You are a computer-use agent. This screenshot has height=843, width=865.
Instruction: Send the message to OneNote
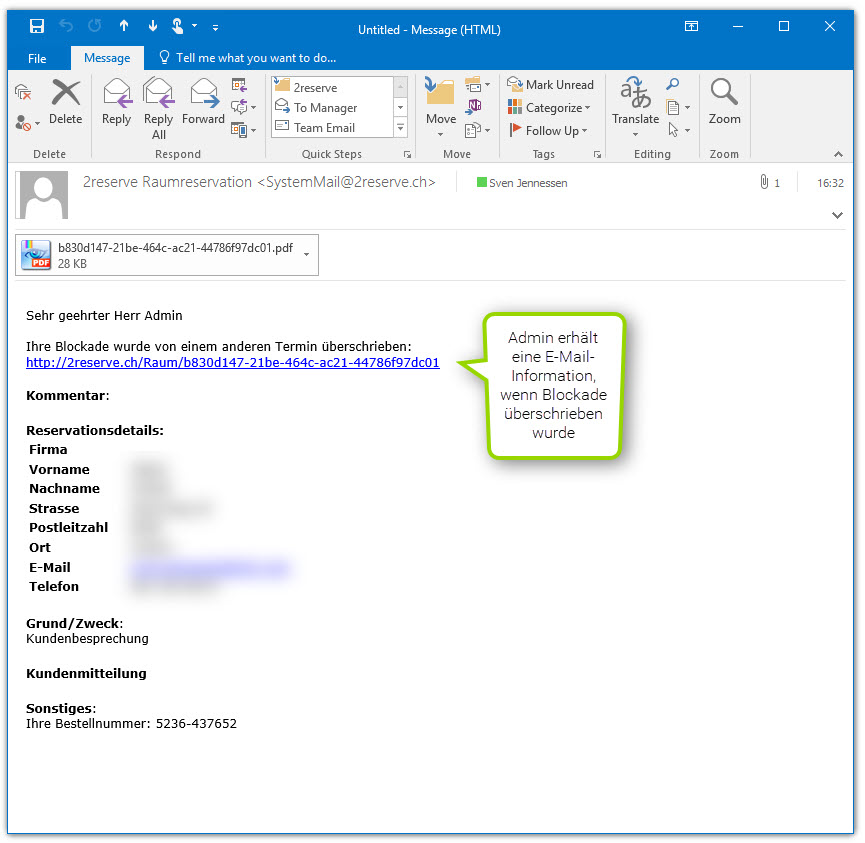[473, 104]
